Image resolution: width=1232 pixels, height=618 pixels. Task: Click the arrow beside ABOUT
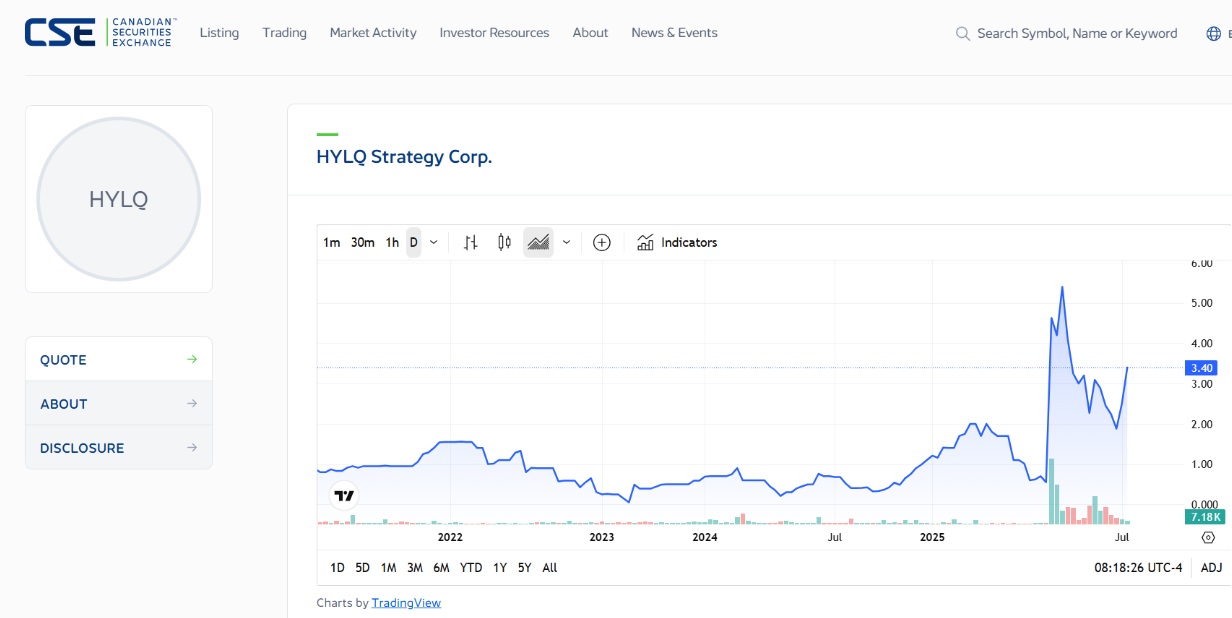coord(192,403)
